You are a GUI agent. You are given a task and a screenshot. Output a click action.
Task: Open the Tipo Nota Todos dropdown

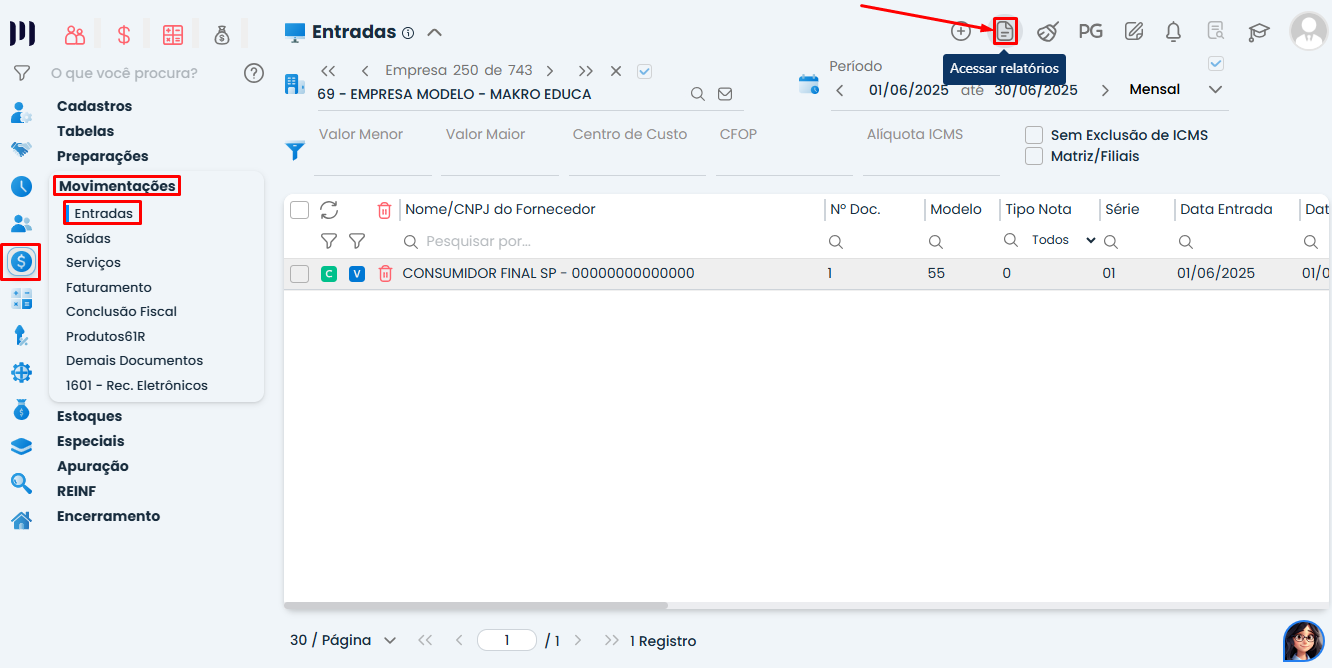1062,241
